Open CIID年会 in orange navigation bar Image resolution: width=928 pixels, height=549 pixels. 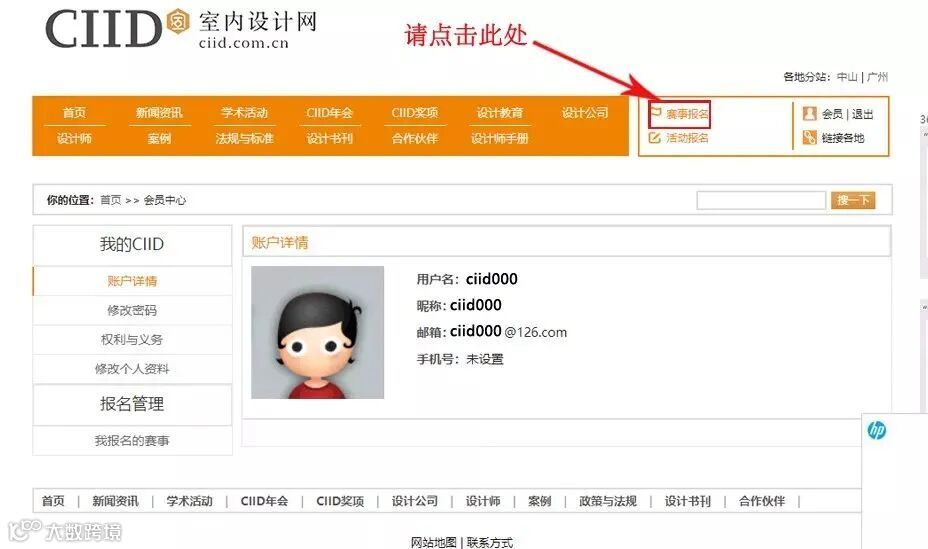click(330, 112)
